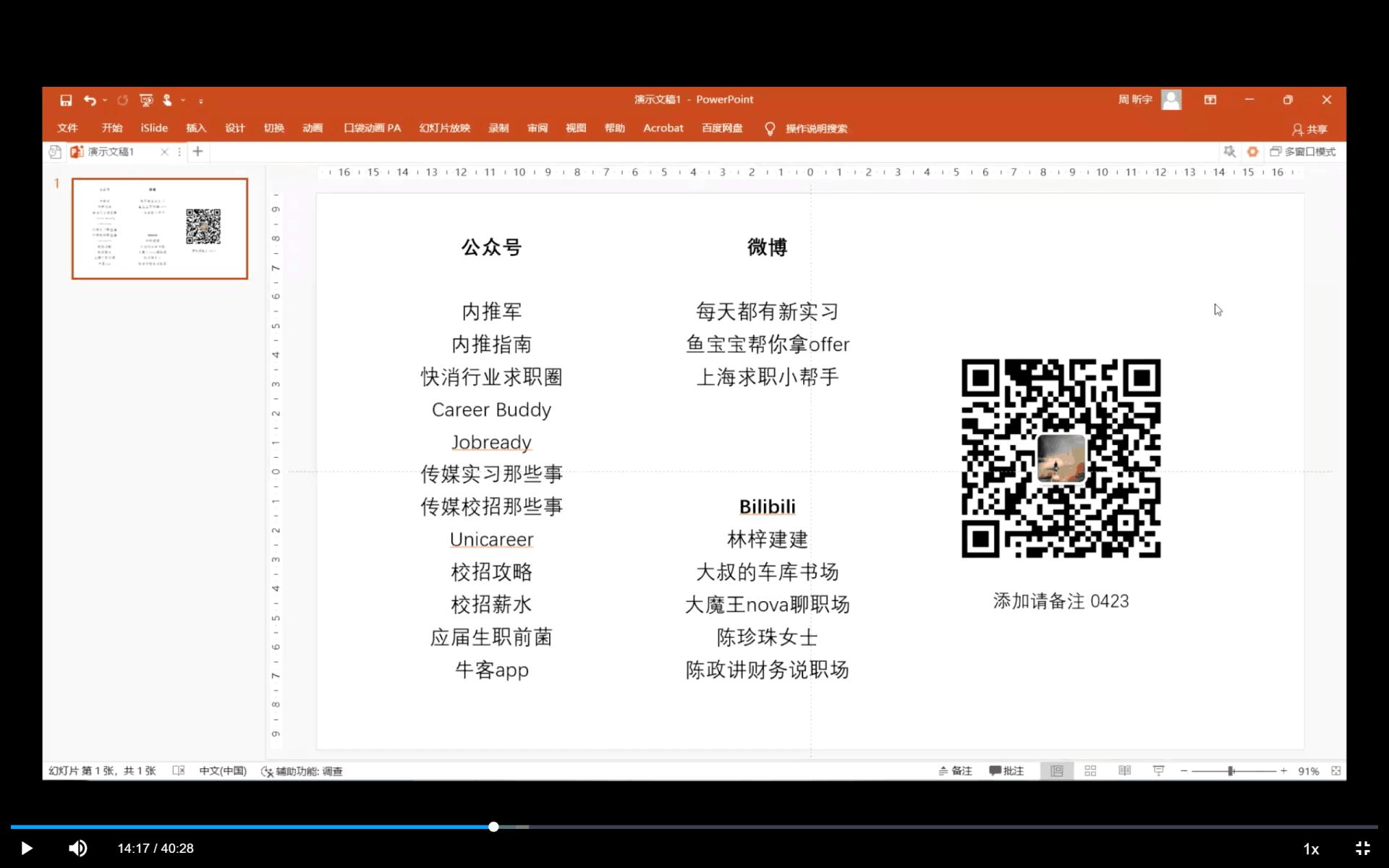This screenshot has width=1389, height=868.
Task: Open the document tab options menu dots
Action: [179, 152]
